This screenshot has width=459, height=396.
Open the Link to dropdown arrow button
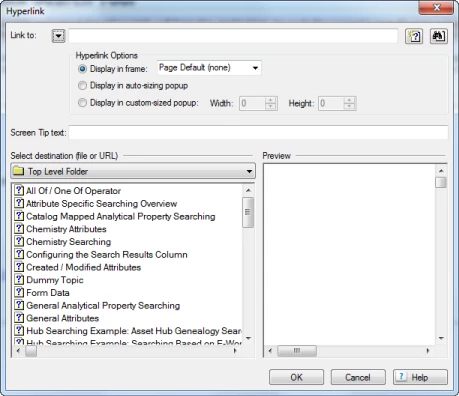[x=58, y=36]
